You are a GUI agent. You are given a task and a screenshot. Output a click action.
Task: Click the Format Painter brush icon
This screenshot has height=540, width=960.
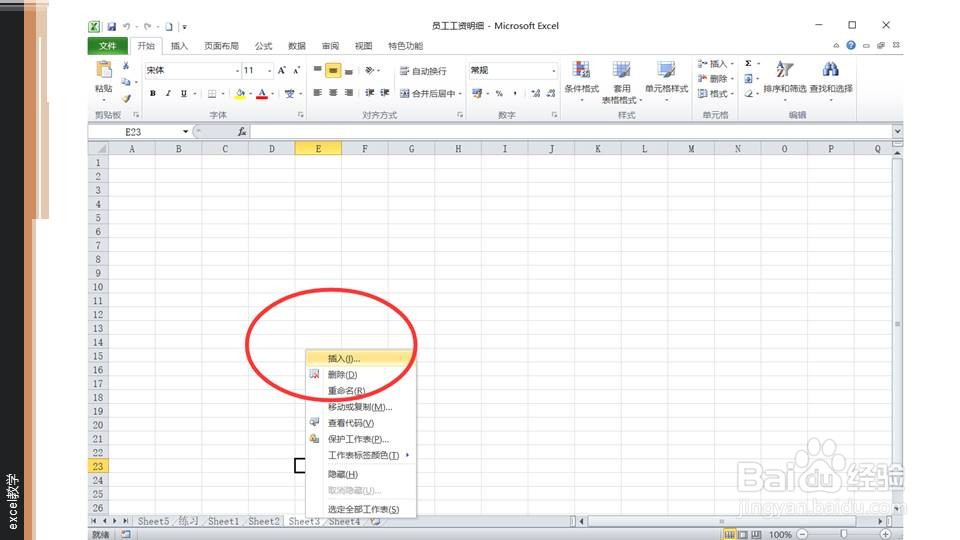126,97
